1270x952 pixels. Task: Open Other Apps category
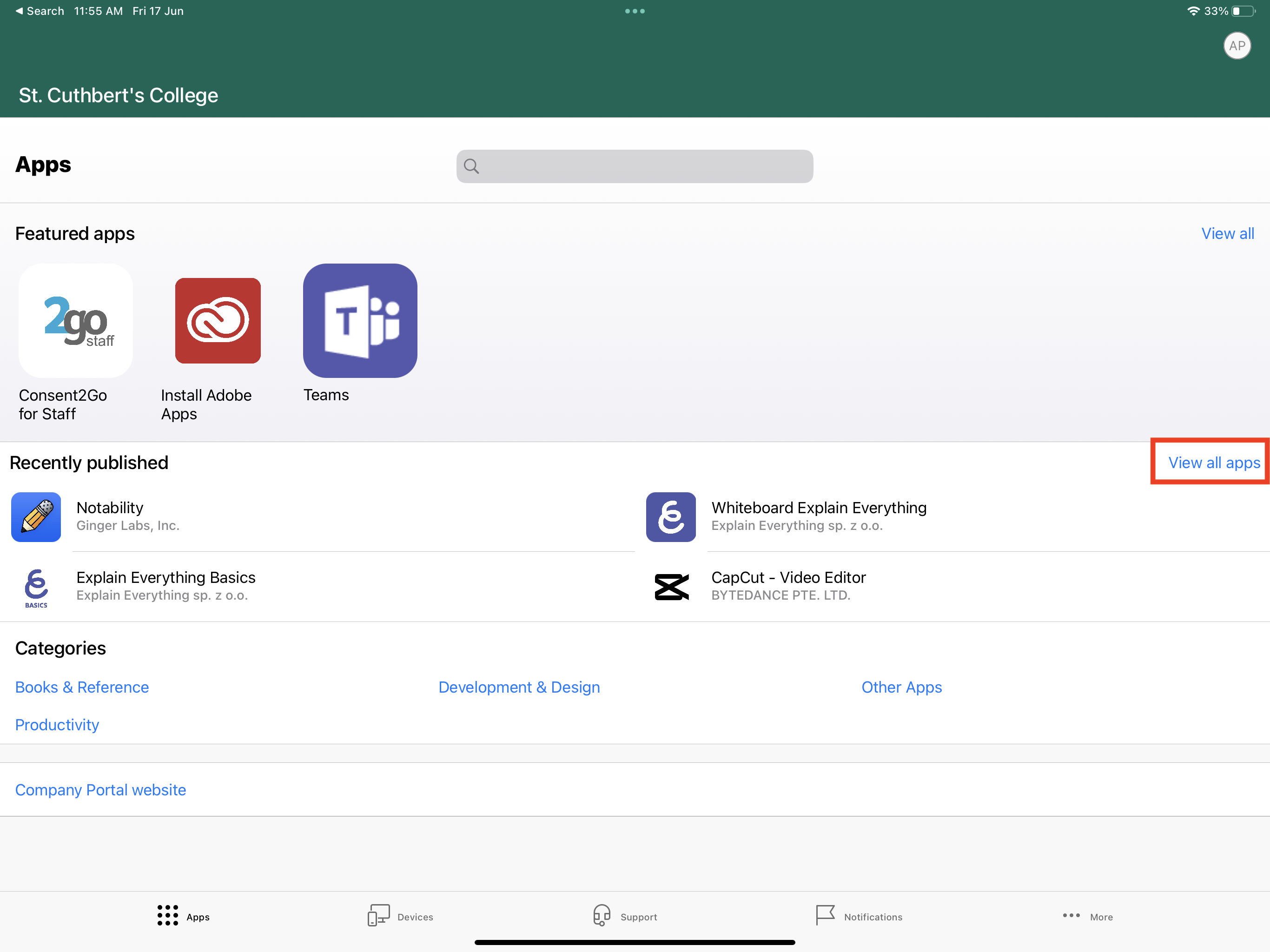point(901,688)
